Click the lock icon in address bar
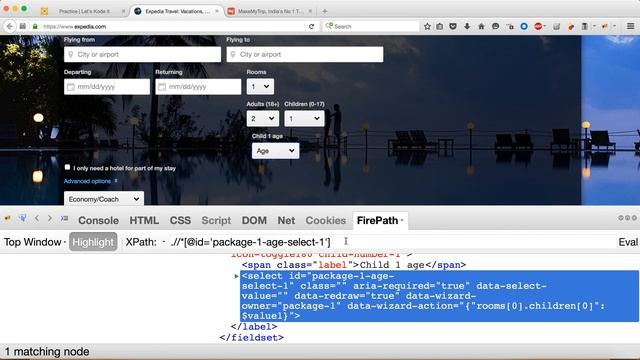 tap(36, 26)
